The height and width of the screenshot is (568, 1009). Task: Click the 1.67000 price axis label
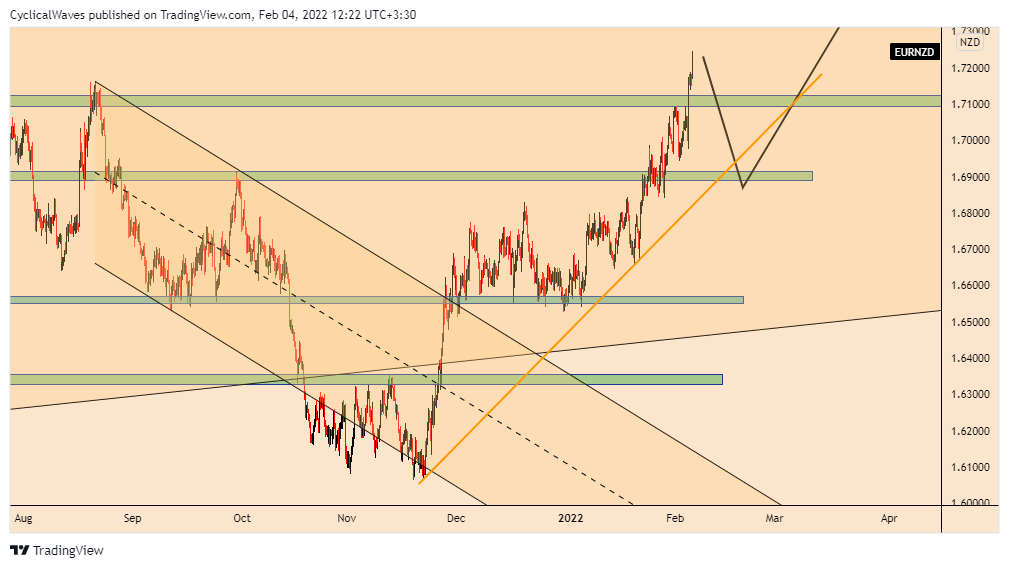click(970, 249)
